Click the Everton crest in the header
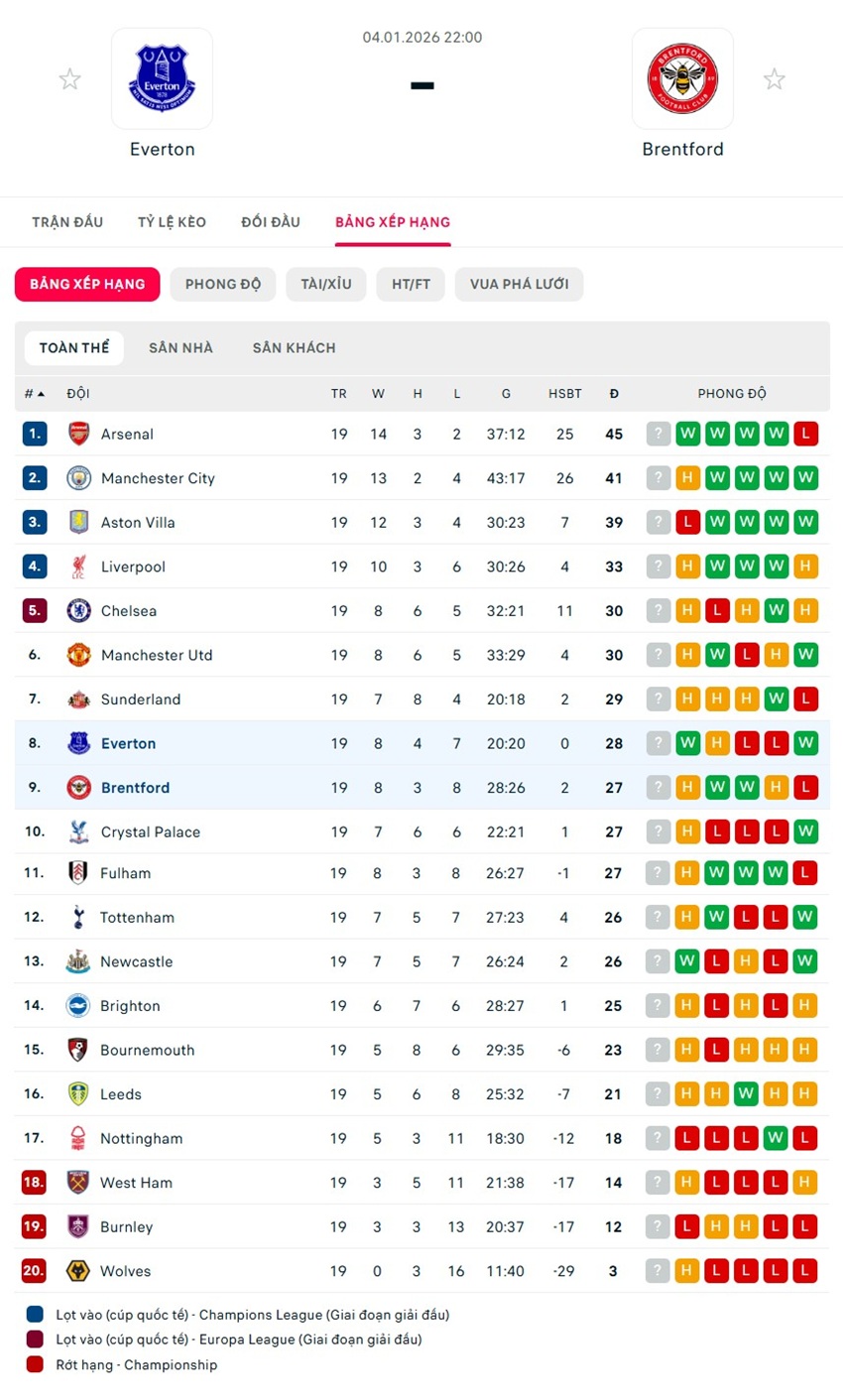Image resolution: width=843 pixels, height=1400 pixels. pos(162,78)
